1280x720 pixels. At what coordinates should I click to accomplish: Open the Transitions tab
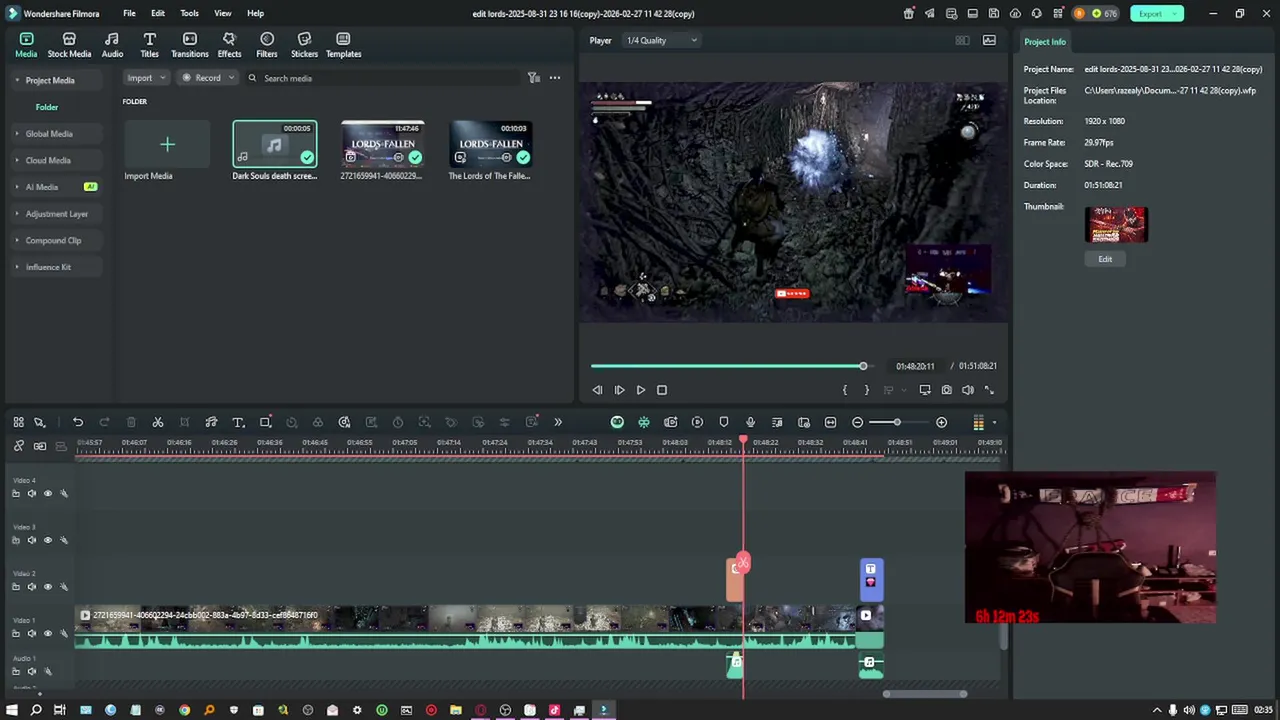click(189, 45)
